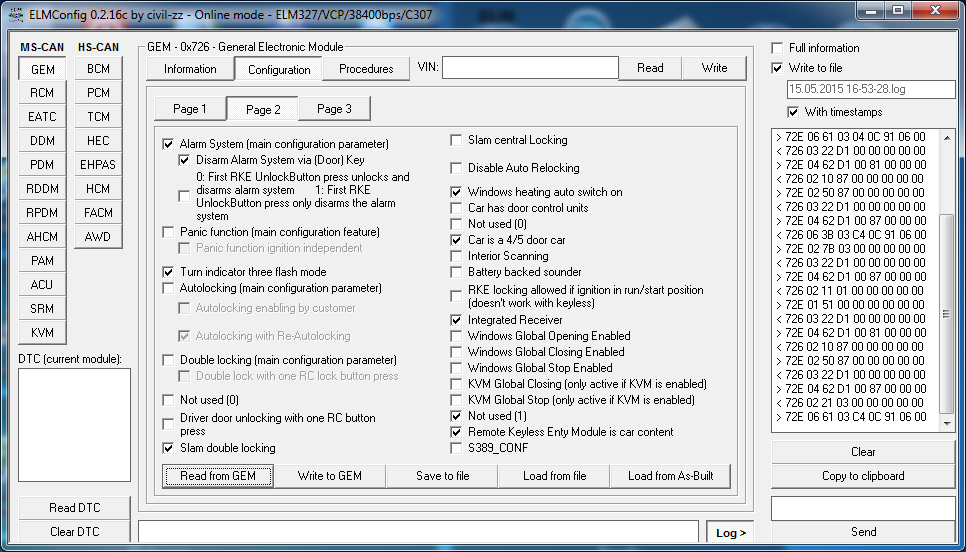The width and height of the screenshot is (966, 552).
Task: Click the VIN input field
Action: [x=530, y=68]
